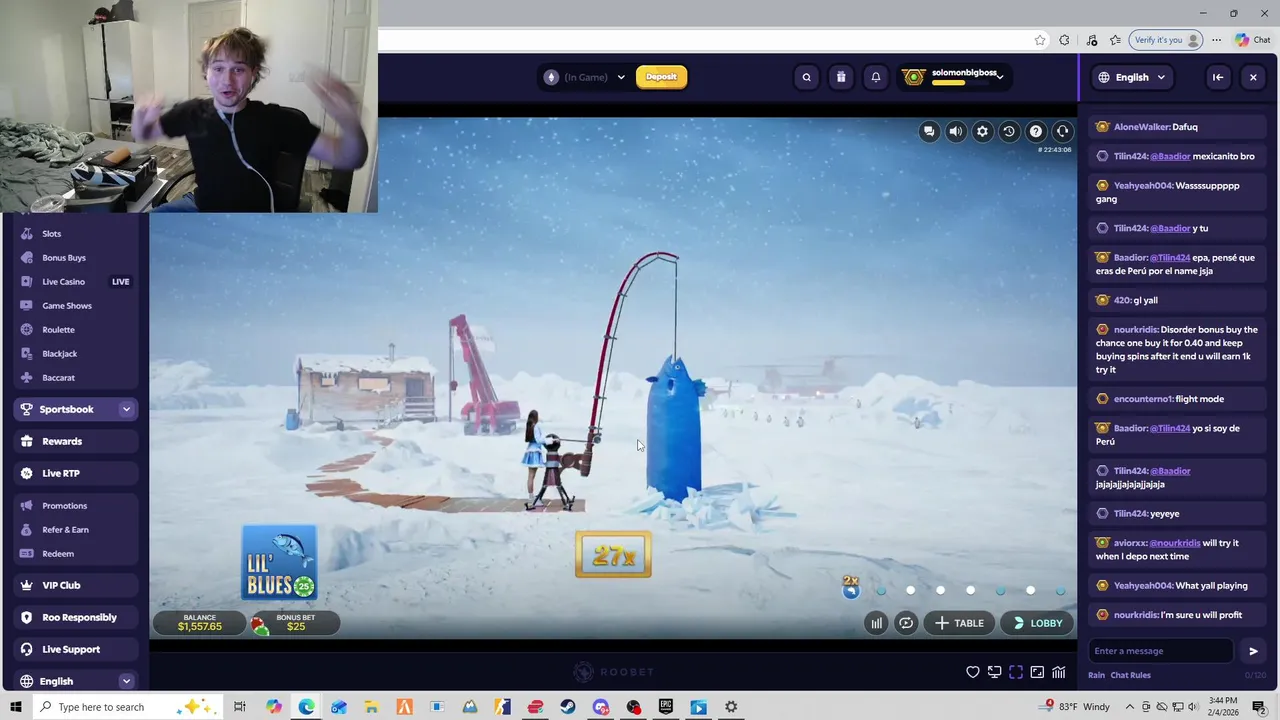Collapse the chat panel arrow icon

(1217, 77)
